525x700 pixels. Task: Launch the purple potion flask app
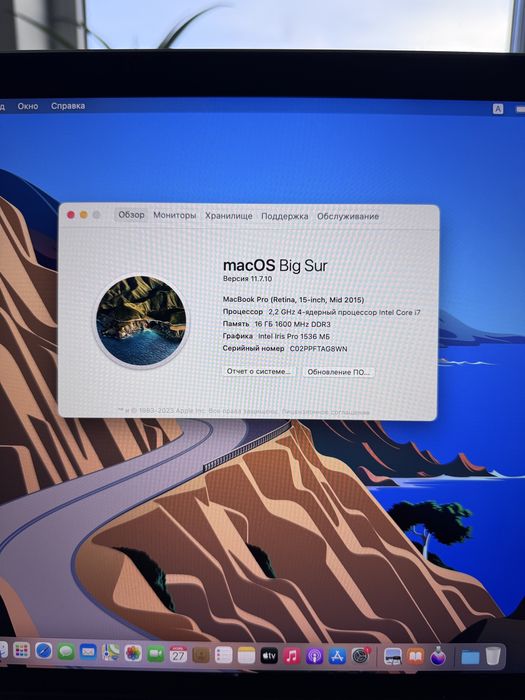[438, 656]
